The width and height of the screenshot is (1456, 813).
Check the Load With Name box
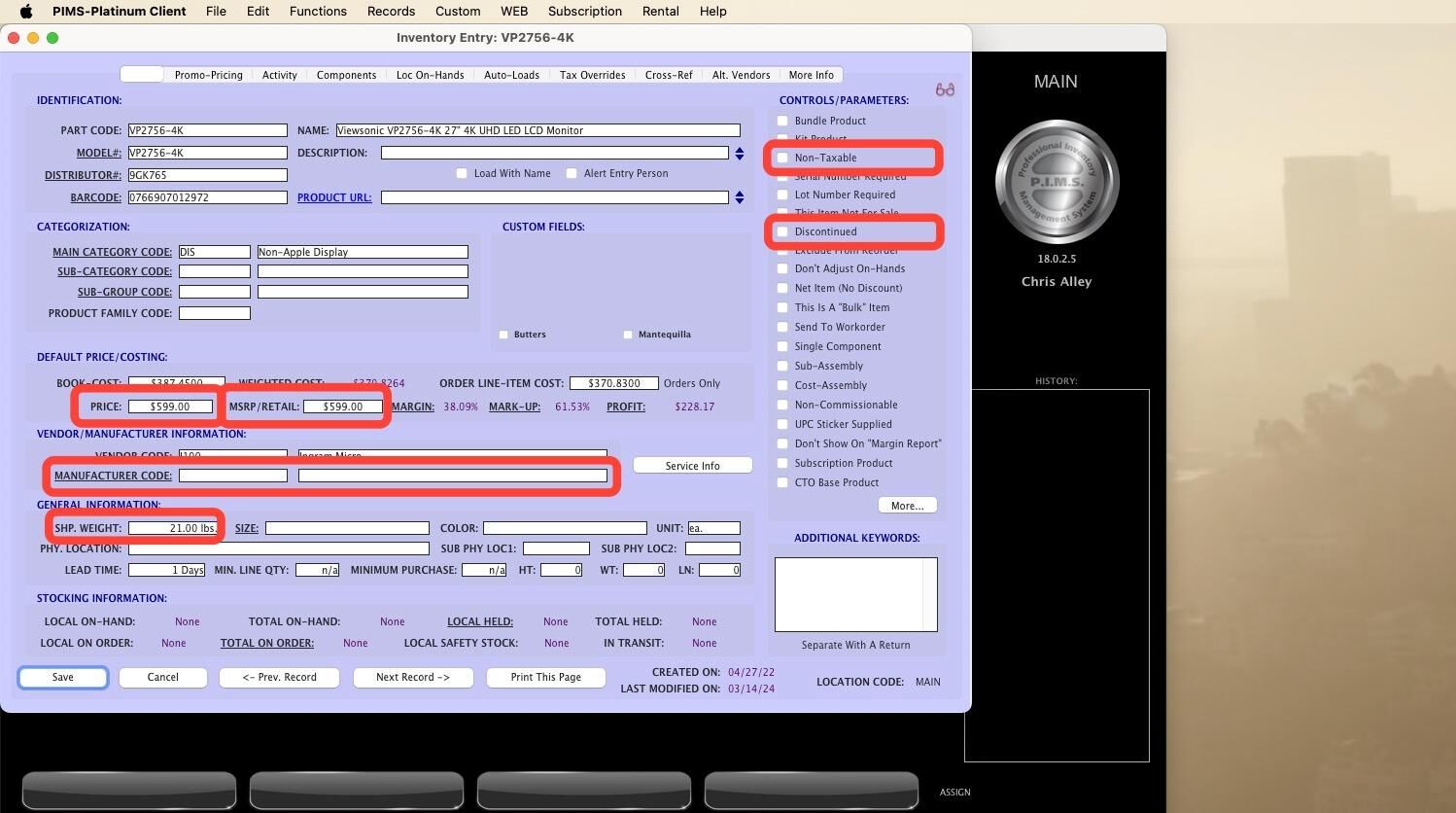point(462,173)
